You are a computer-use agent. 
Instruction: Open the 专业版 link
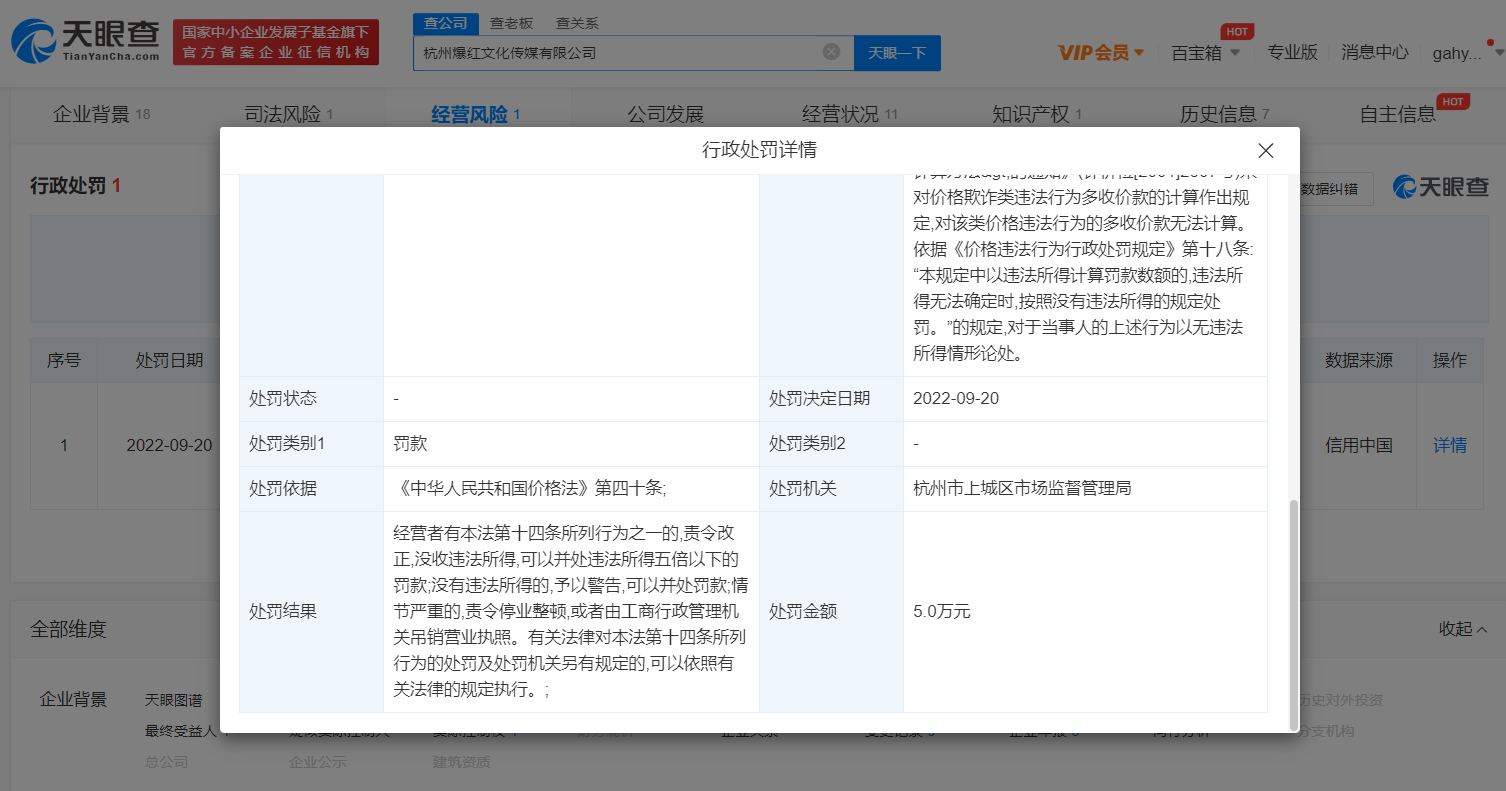click(x=1293, y=53)
